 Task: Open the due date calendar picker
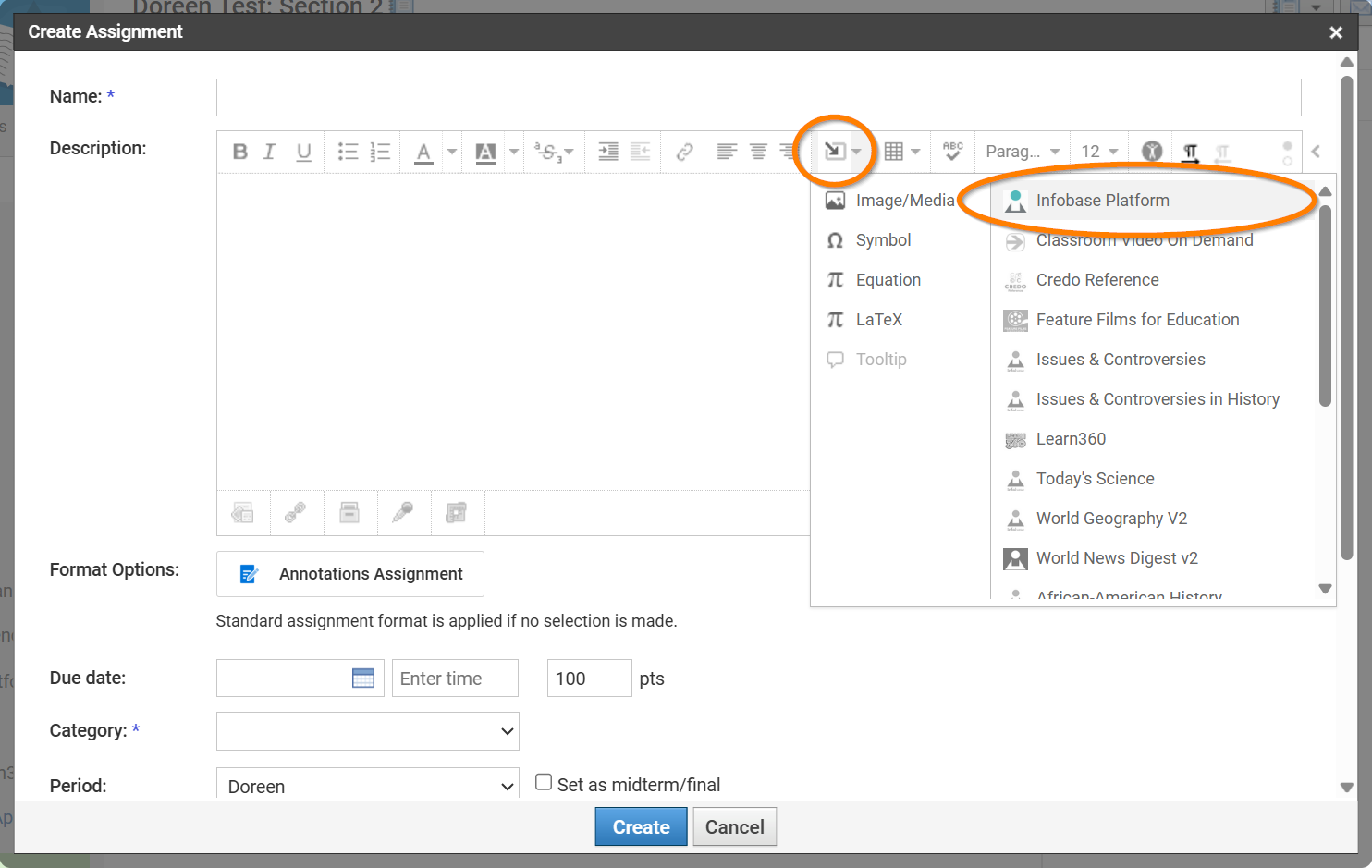[363, 679]
